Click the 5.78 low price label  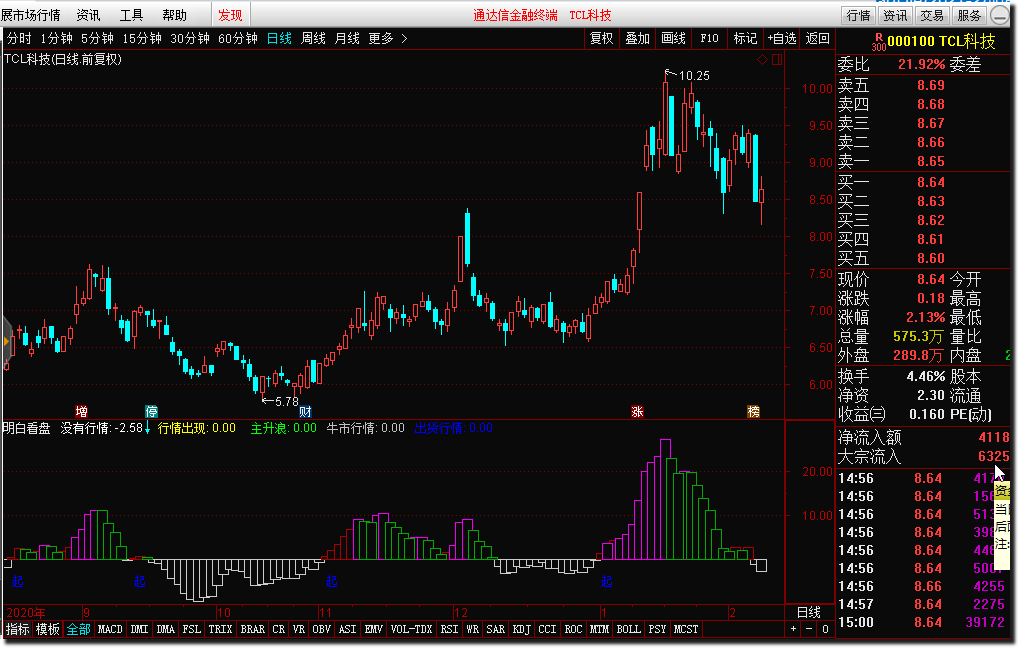[x=287, y=401]
